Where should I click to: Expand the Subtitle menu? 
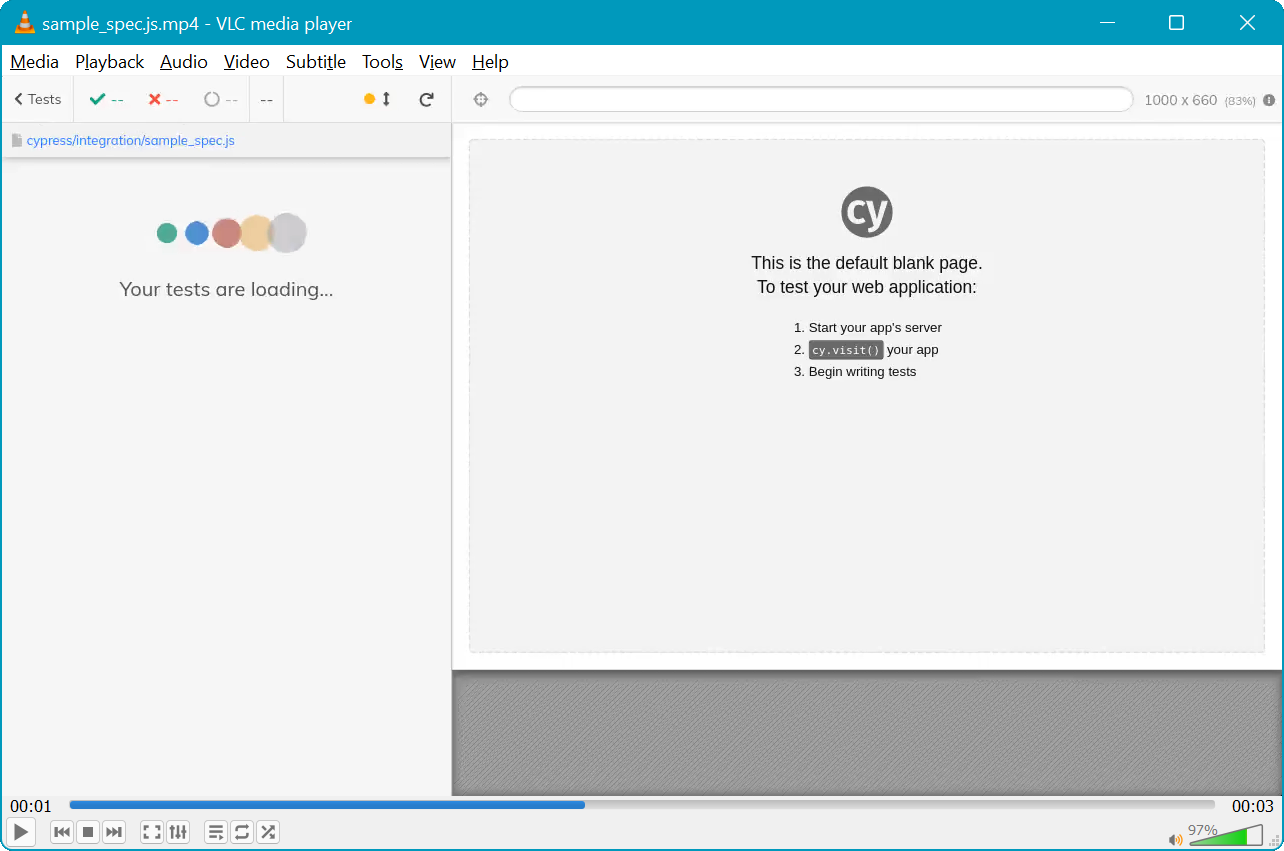316,62
